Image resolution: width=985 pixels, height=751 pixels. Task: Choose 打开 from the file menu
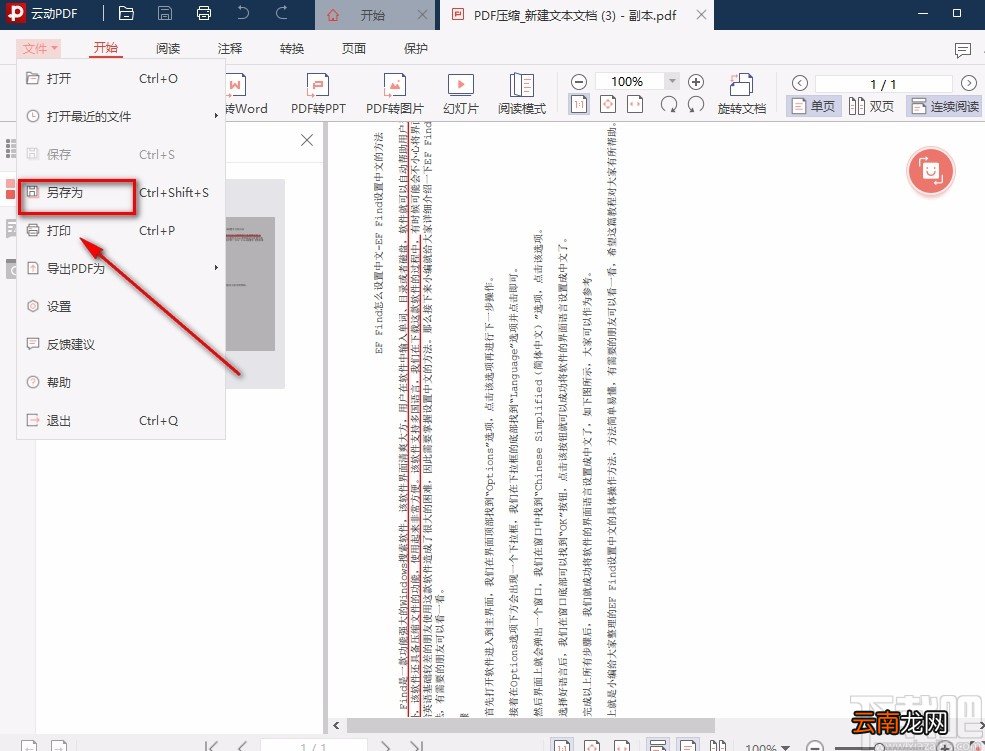click(x=121, y=78)
